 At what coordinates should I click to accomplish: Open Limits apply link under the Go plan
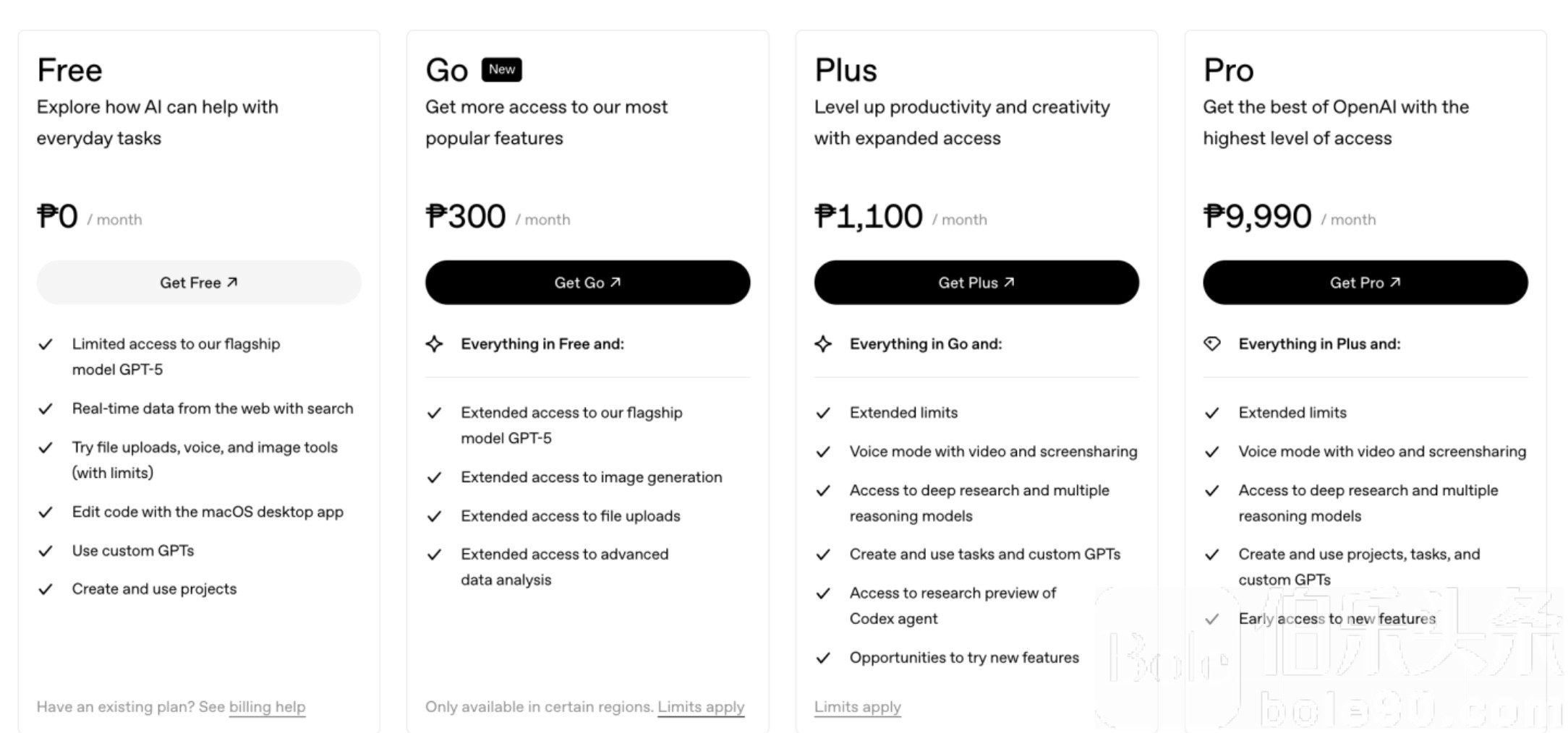(x=700, y=707)
